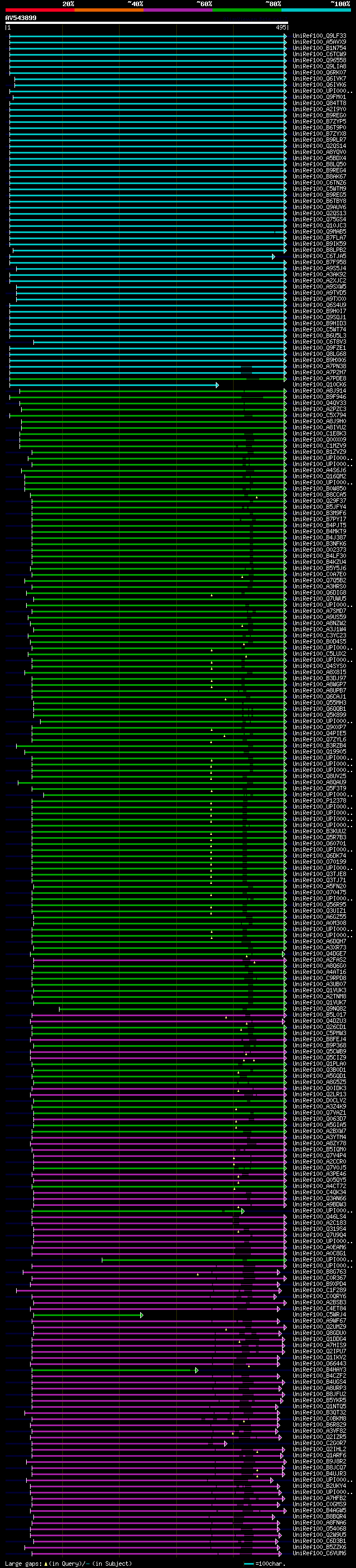Screen dimensions: 356x1568
Task: Open hit UniRef100_B4MKT9
Action: [319, 531]
